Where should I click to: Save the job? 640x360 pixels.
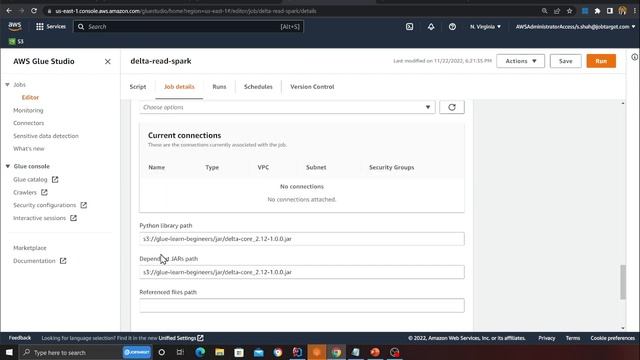(565, 61)
